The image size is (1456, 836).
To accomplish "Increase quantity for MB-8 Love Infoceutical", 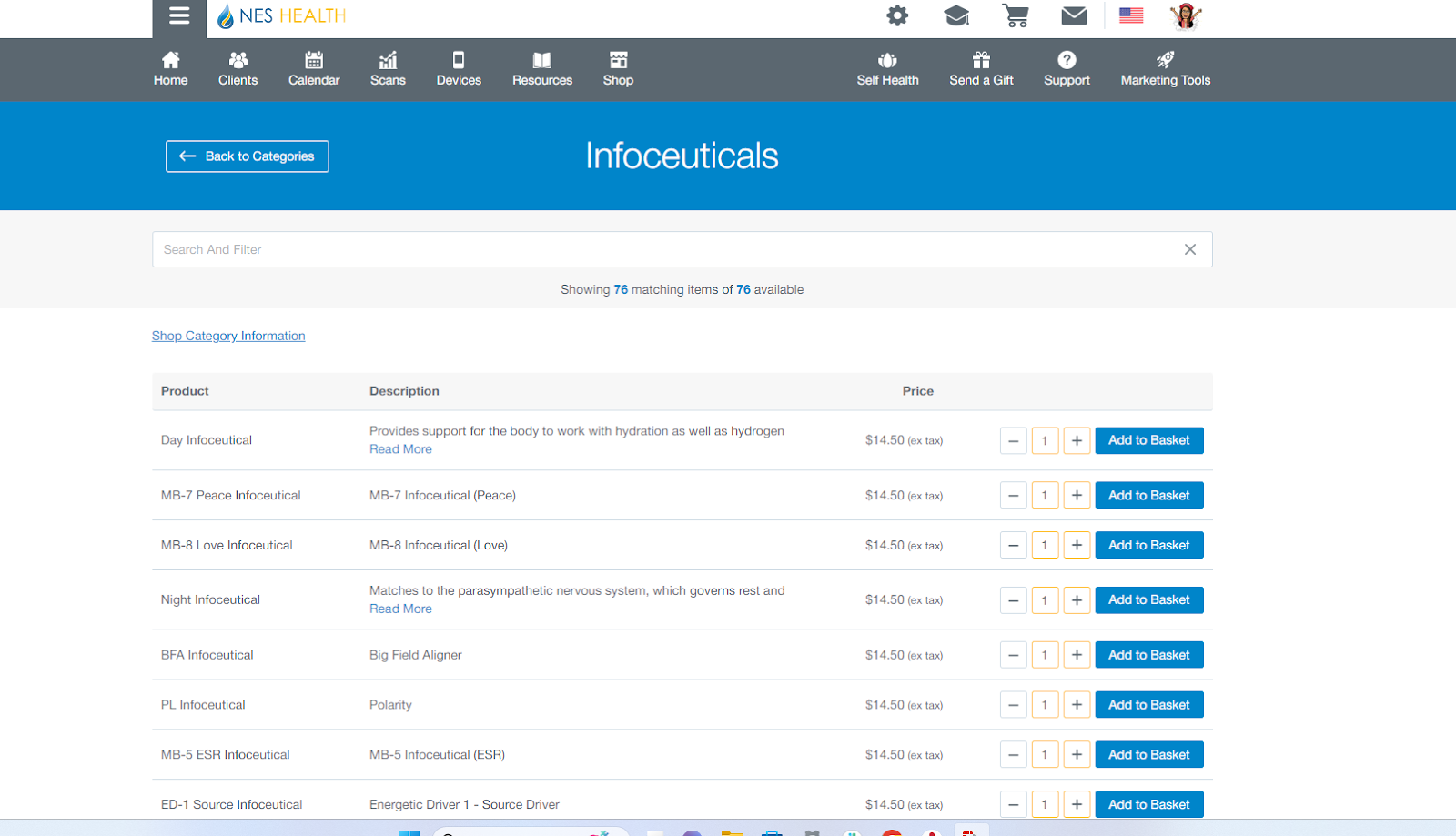I will tap(1077, 546).
